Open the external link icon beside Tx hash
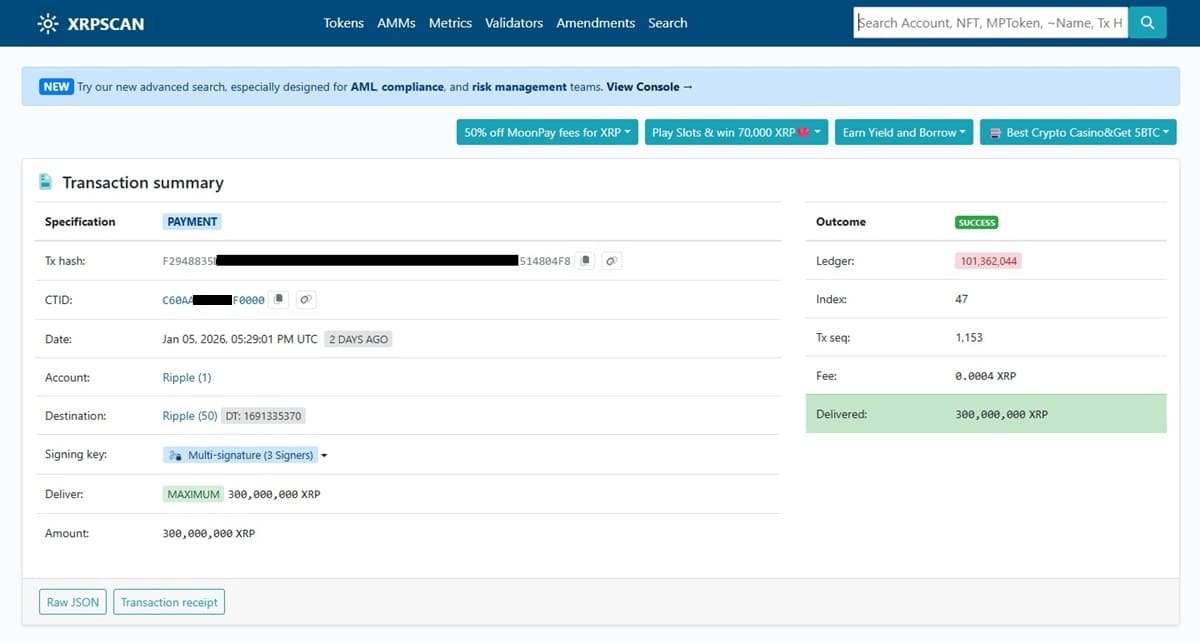The image size is (1200, 643). [612, 260]
